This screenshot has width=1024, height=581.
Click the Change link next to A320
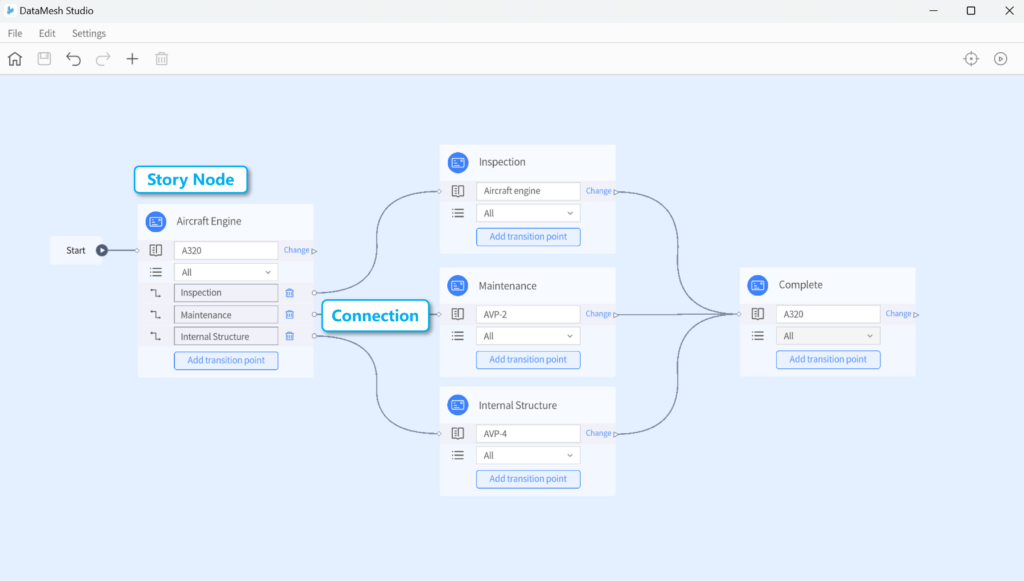pyautogui.click(x=297, y=250)
